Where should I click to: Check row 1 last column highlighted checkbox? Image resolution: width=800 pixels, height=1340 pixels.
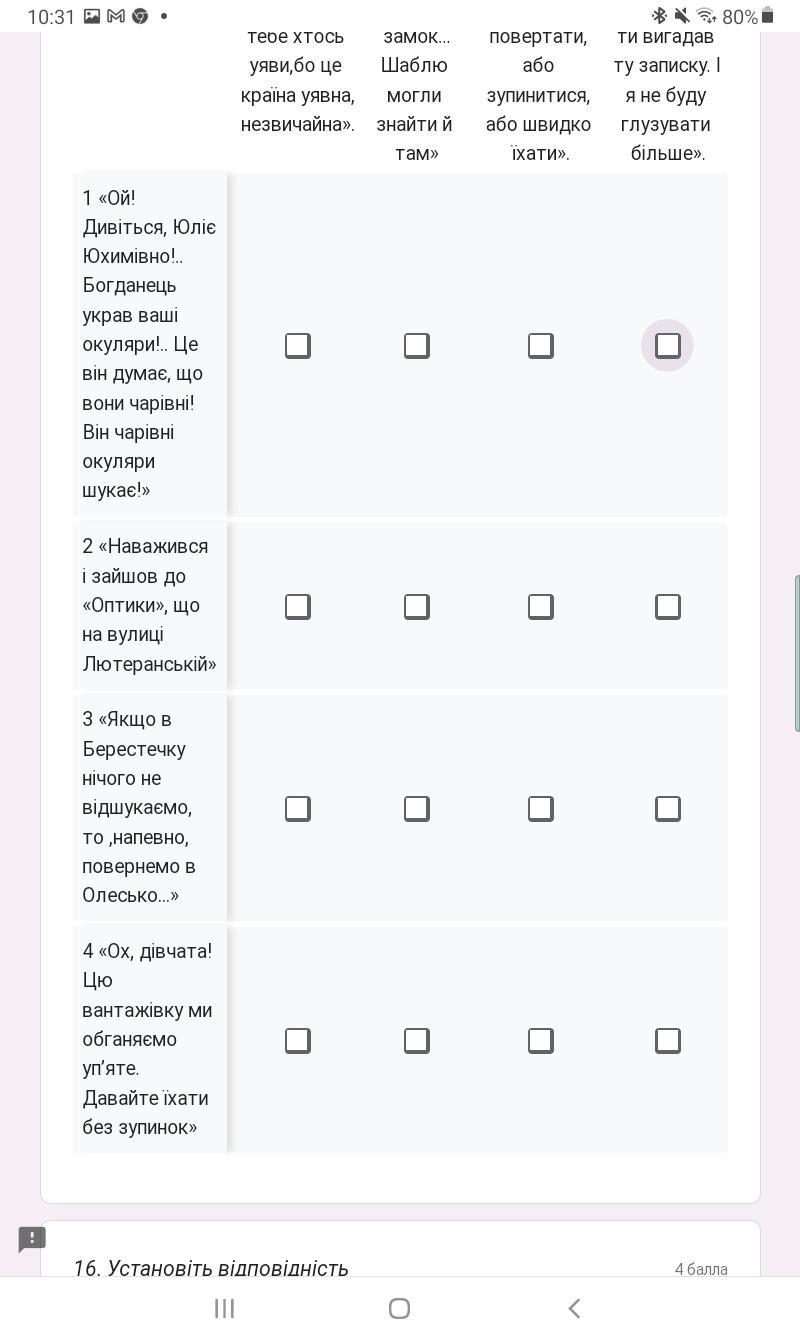pos(667,345)
